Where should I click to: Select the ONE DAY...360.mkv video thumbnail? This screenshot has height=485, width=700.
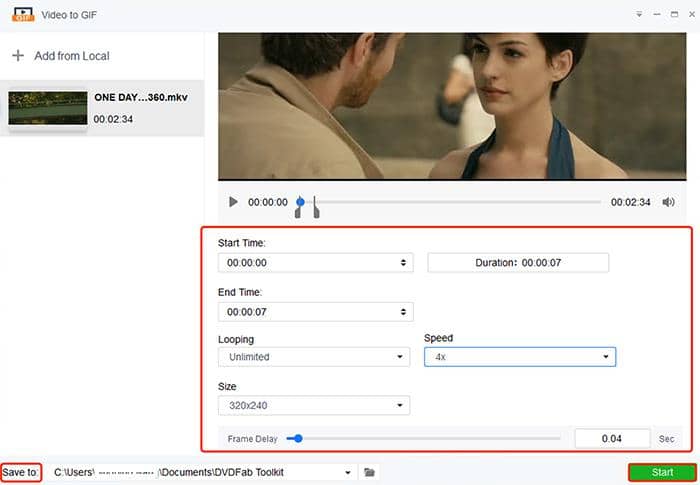tap(48, 108)
